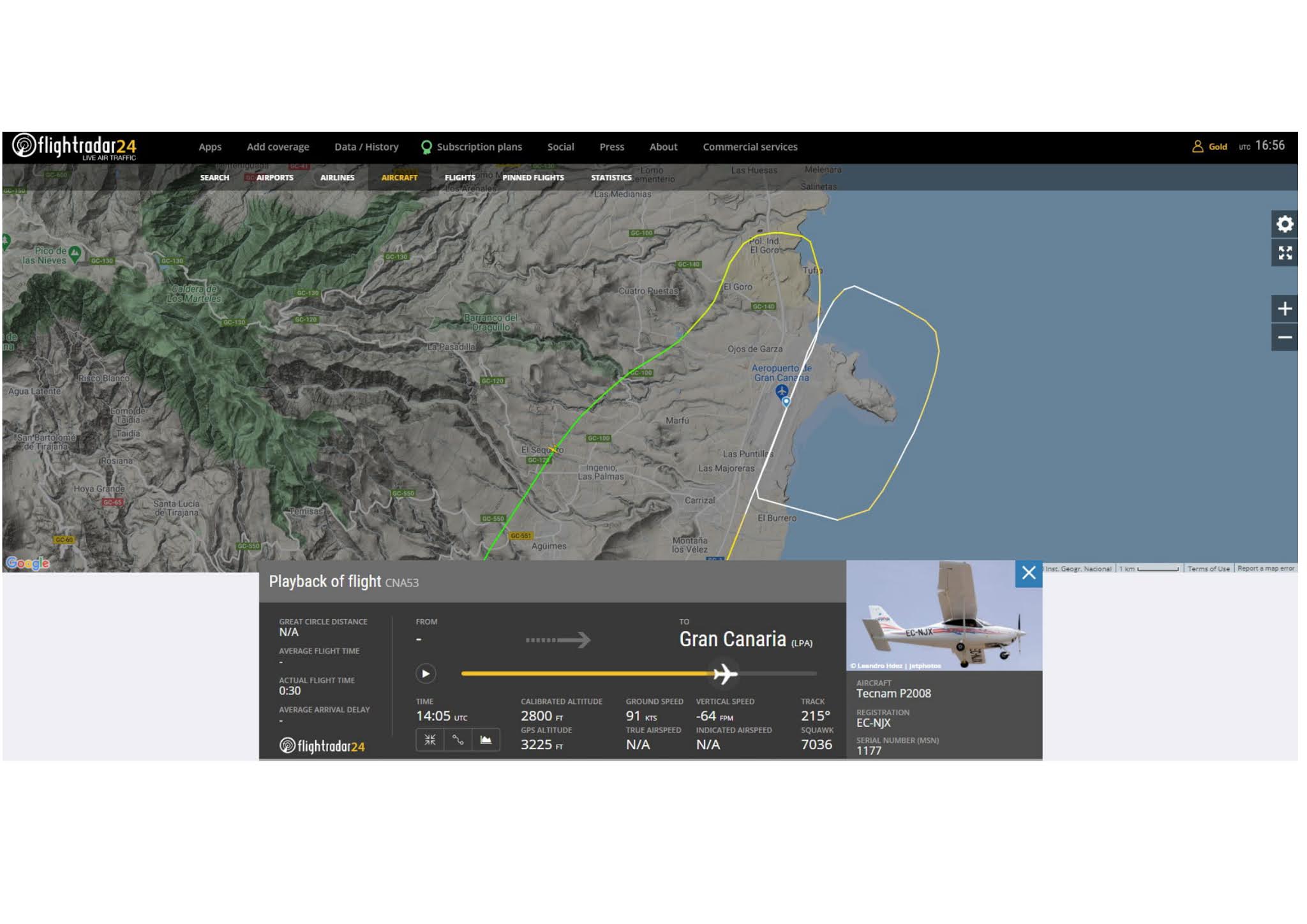The width and height of the screenshot is (1307, 924).
Task: Open Subscription plans link
Action: click(479, 147)
